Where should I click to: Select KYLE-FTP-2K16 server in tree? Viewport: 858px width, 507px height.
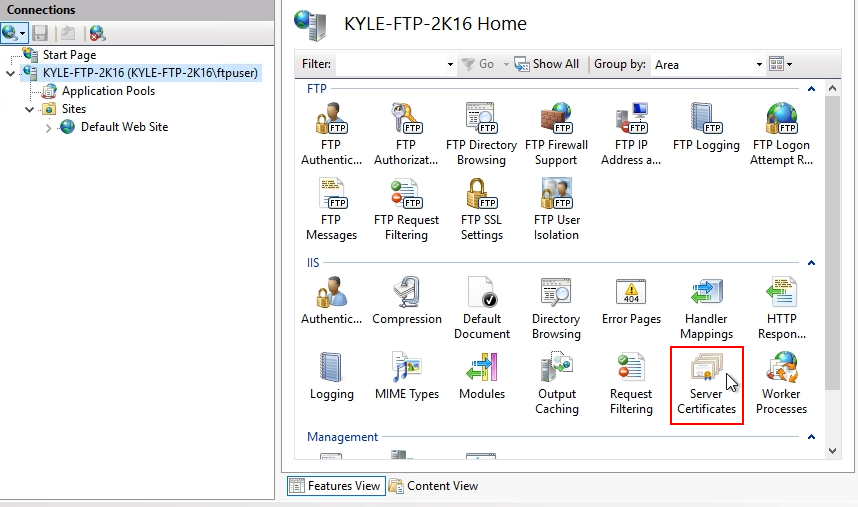point(150,73)
